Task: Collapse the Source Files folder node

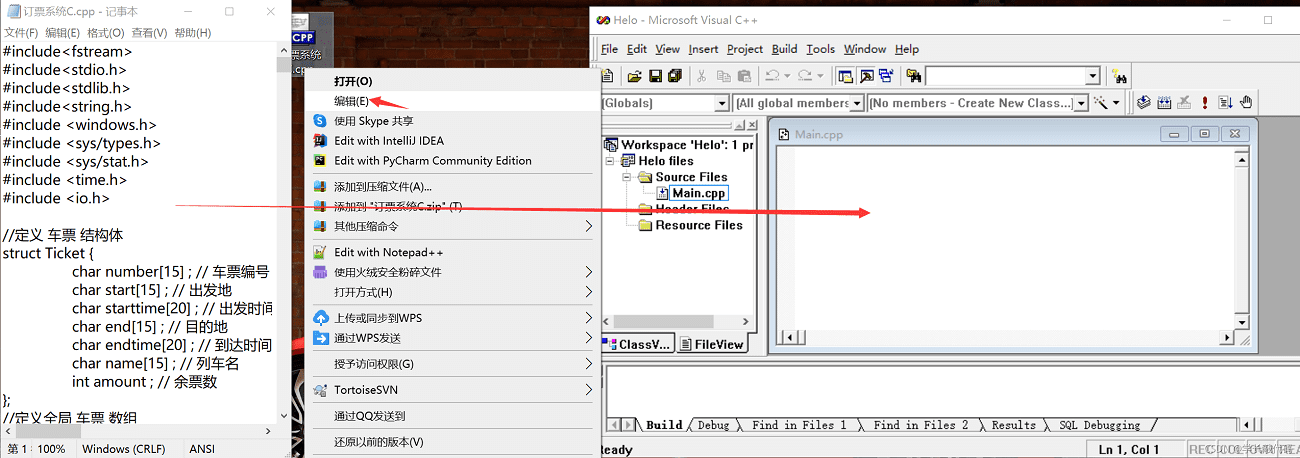Action: tap(627, 177)
